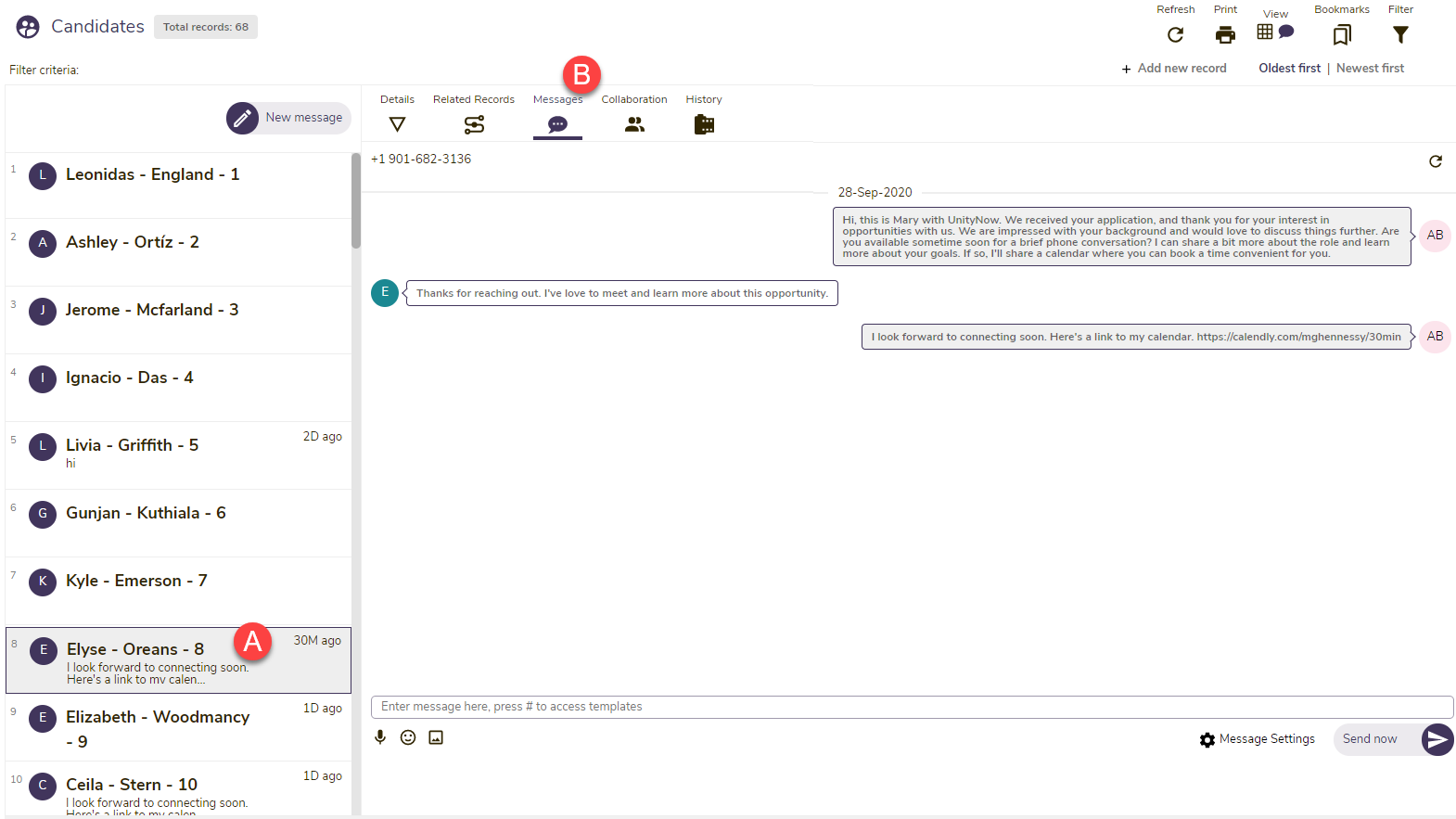Switch to grid table view icon
The width and height of the screenshot is (1456, 819).
tap(1265, 32)
